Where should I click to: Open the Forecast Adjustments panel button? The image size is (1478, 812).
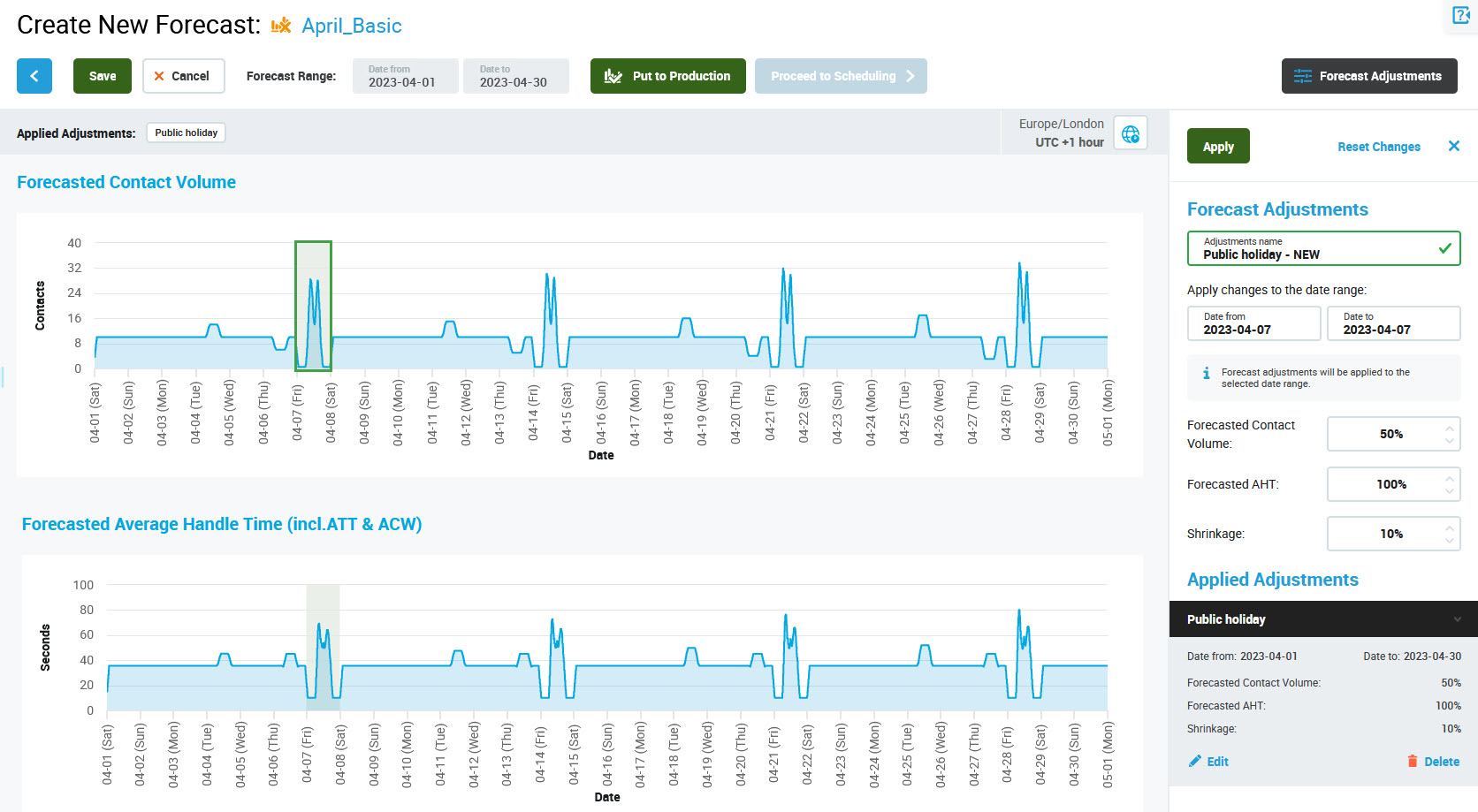1368,76
